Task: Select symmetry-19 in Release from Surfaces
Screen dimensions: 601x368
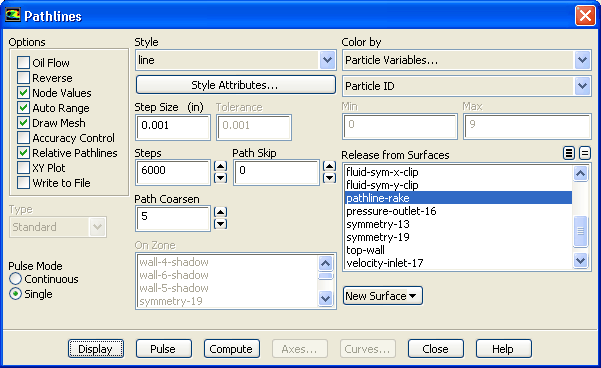Action: click(x=458, y=237)
